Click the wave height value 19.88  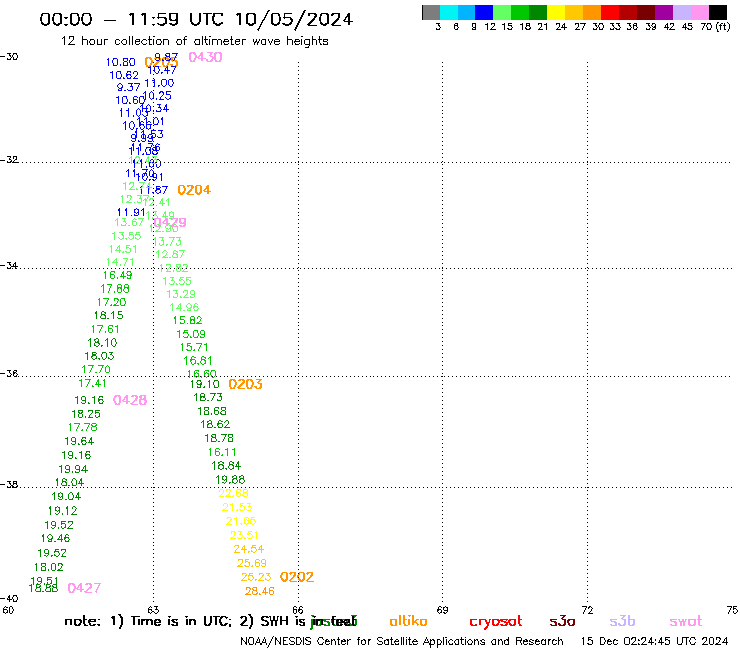[230, 480]
